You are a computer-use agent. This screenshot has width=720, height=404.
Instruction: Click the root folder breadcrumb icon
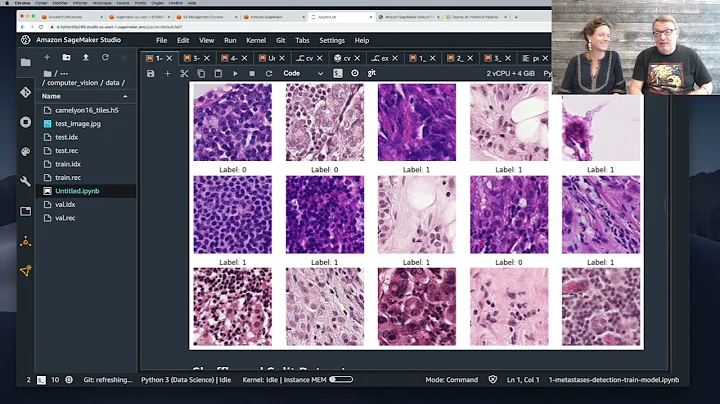[47, 73]
